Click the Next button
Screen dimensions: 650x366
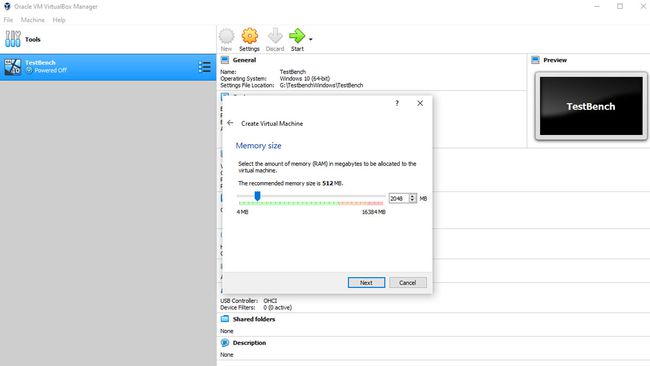click(366, 283)
